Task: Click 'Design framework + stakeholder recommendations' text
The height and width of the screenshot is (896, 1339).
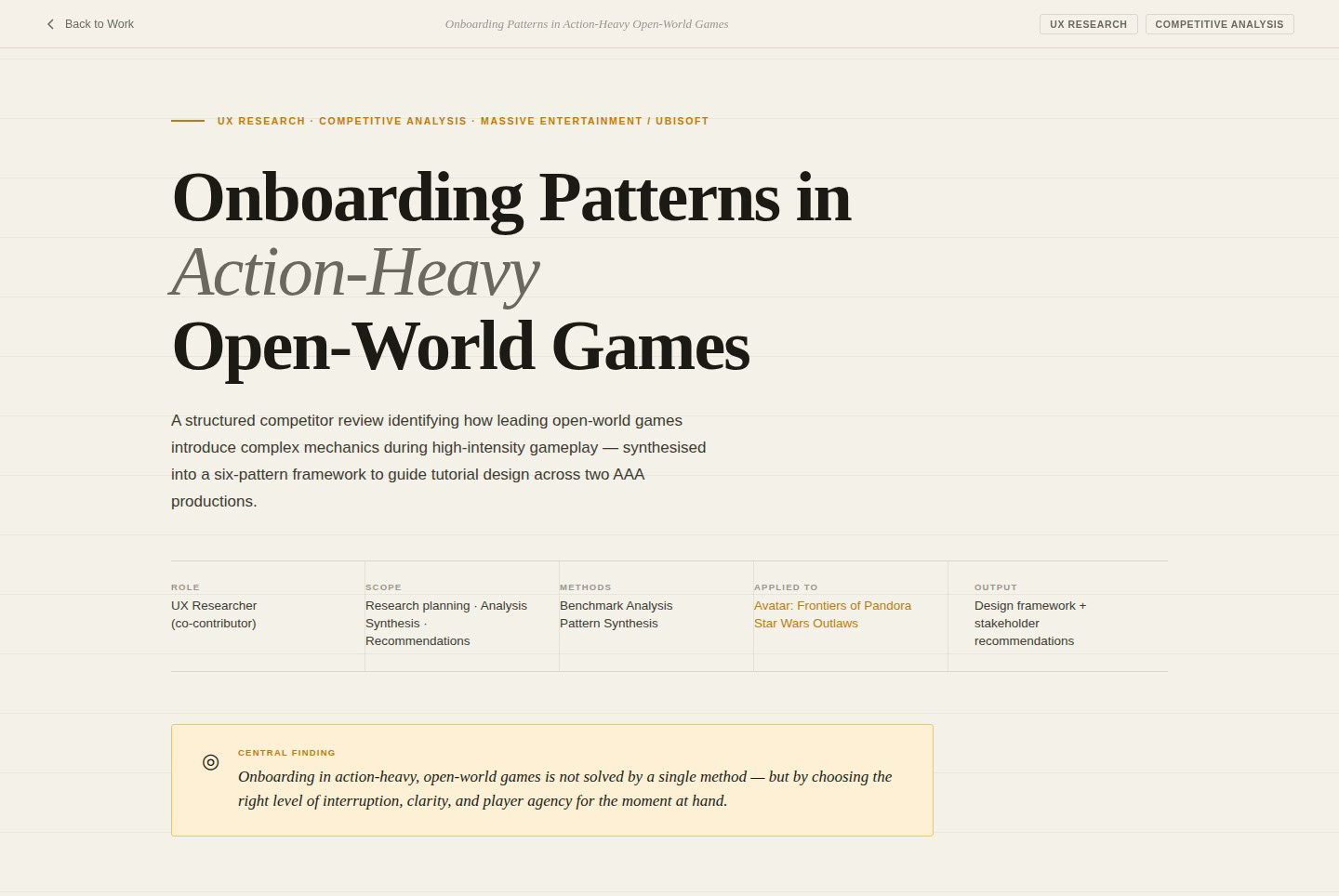Action: pyautogui.click(x=1030, y=623)
